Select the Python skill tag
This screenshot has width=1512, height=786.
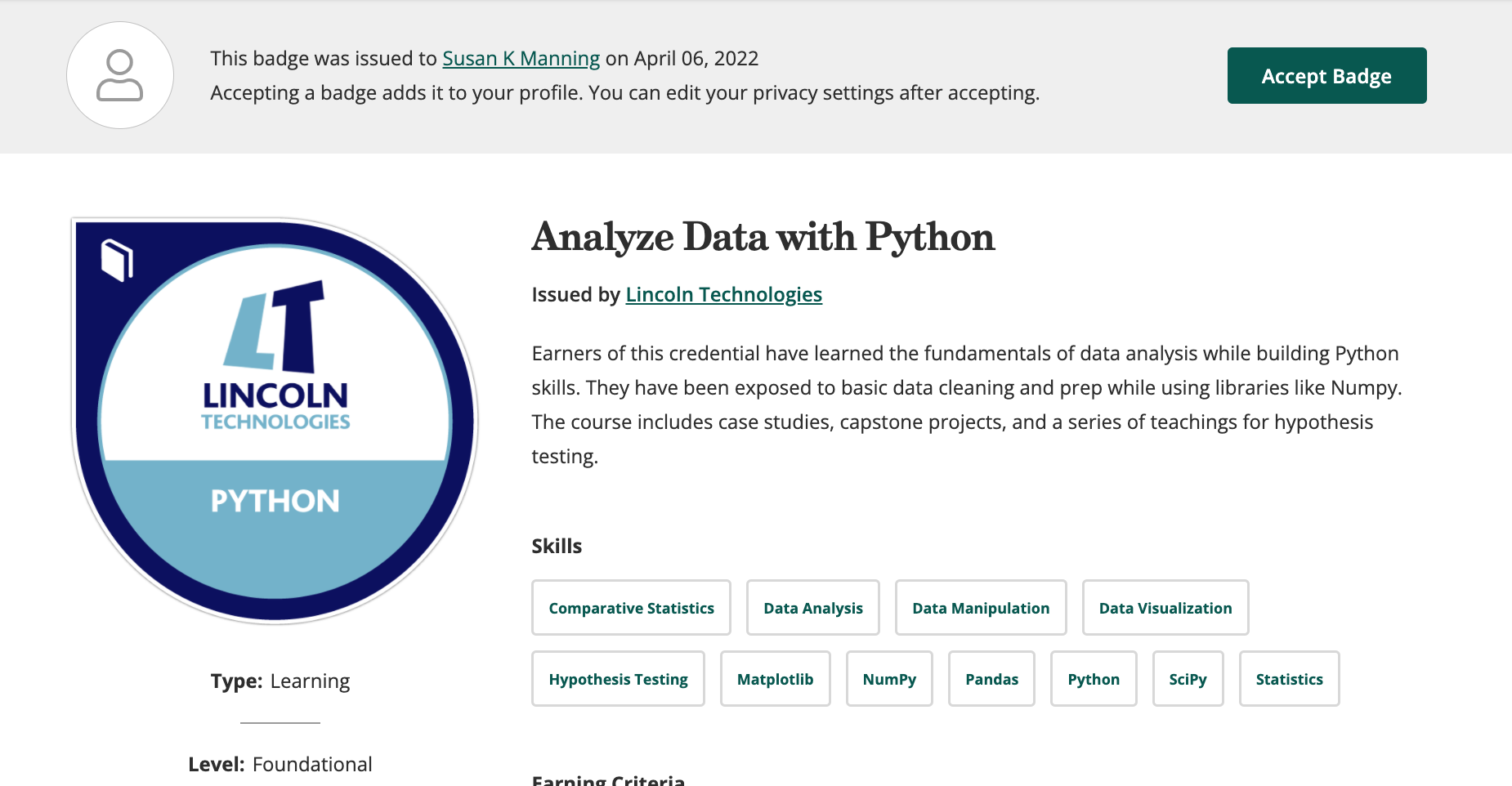(1094, 679)
